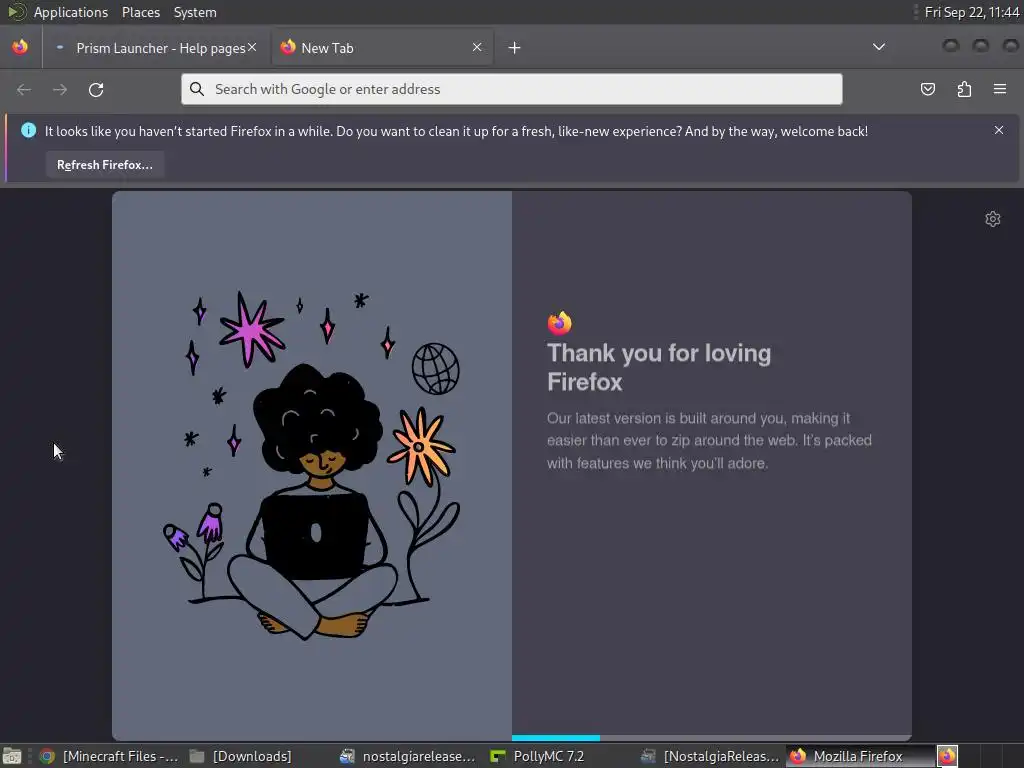The height and width of the screenshot is (768, 1024).
Task: Switch to Minecraft Files taskbar window
Action: click(x=110, y=756)
